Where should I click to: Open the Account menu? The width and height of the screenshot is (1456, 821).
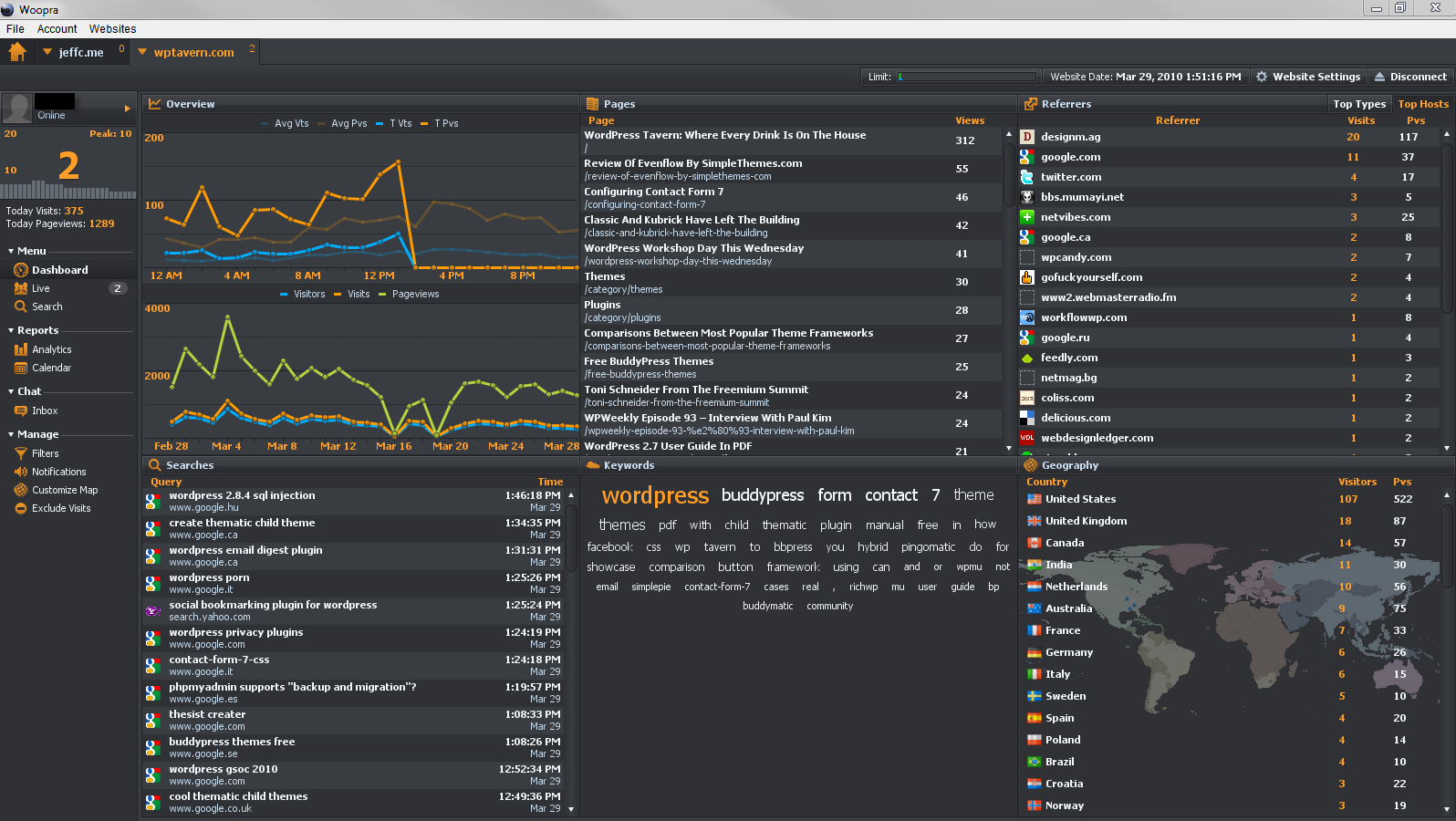click(x=57, y=29)
